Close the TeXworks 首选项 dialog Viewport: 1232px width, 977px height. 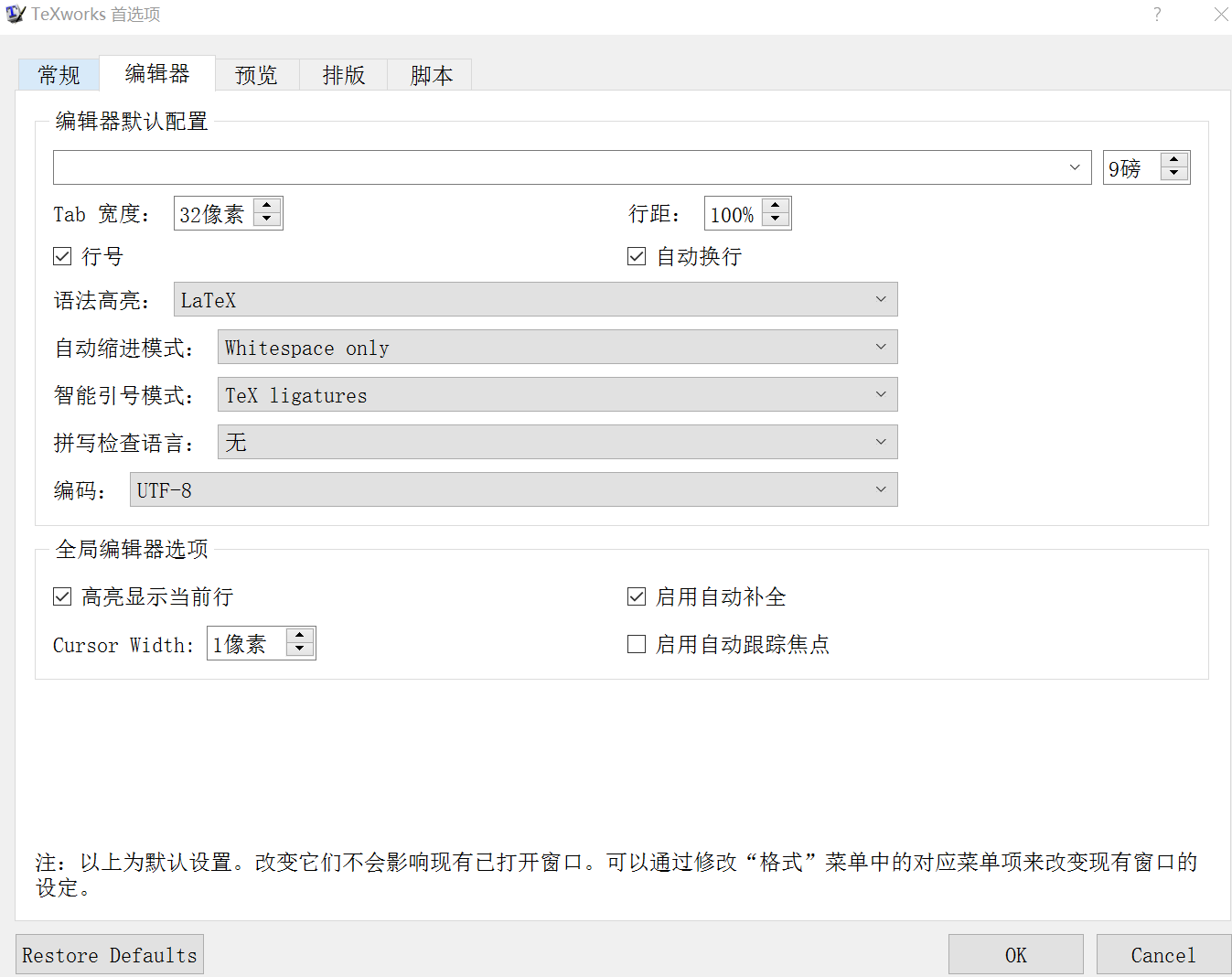[x=1221, y=15]
